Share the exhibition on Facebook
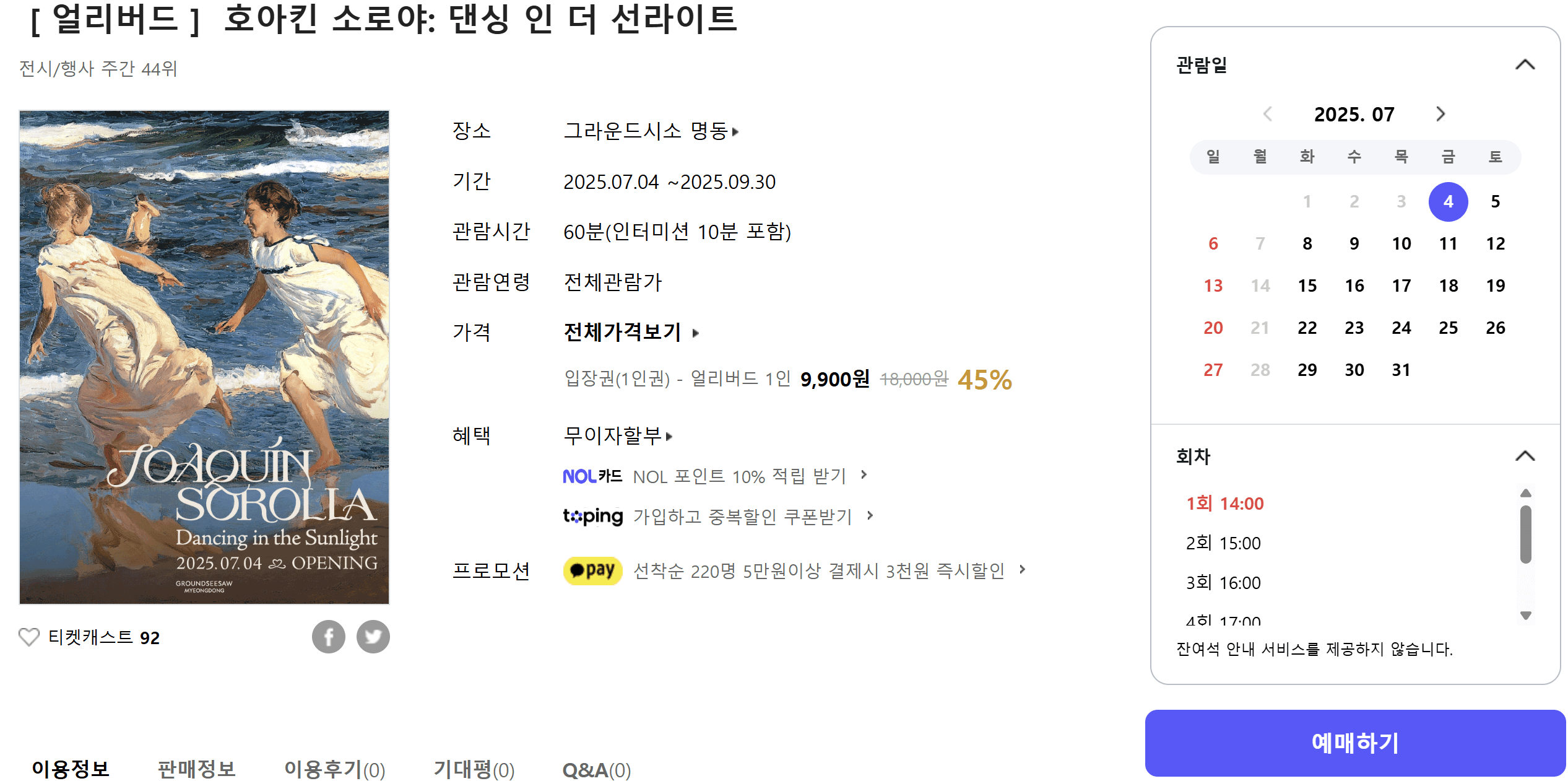The image size is (1568, 781). coord(329,636)
